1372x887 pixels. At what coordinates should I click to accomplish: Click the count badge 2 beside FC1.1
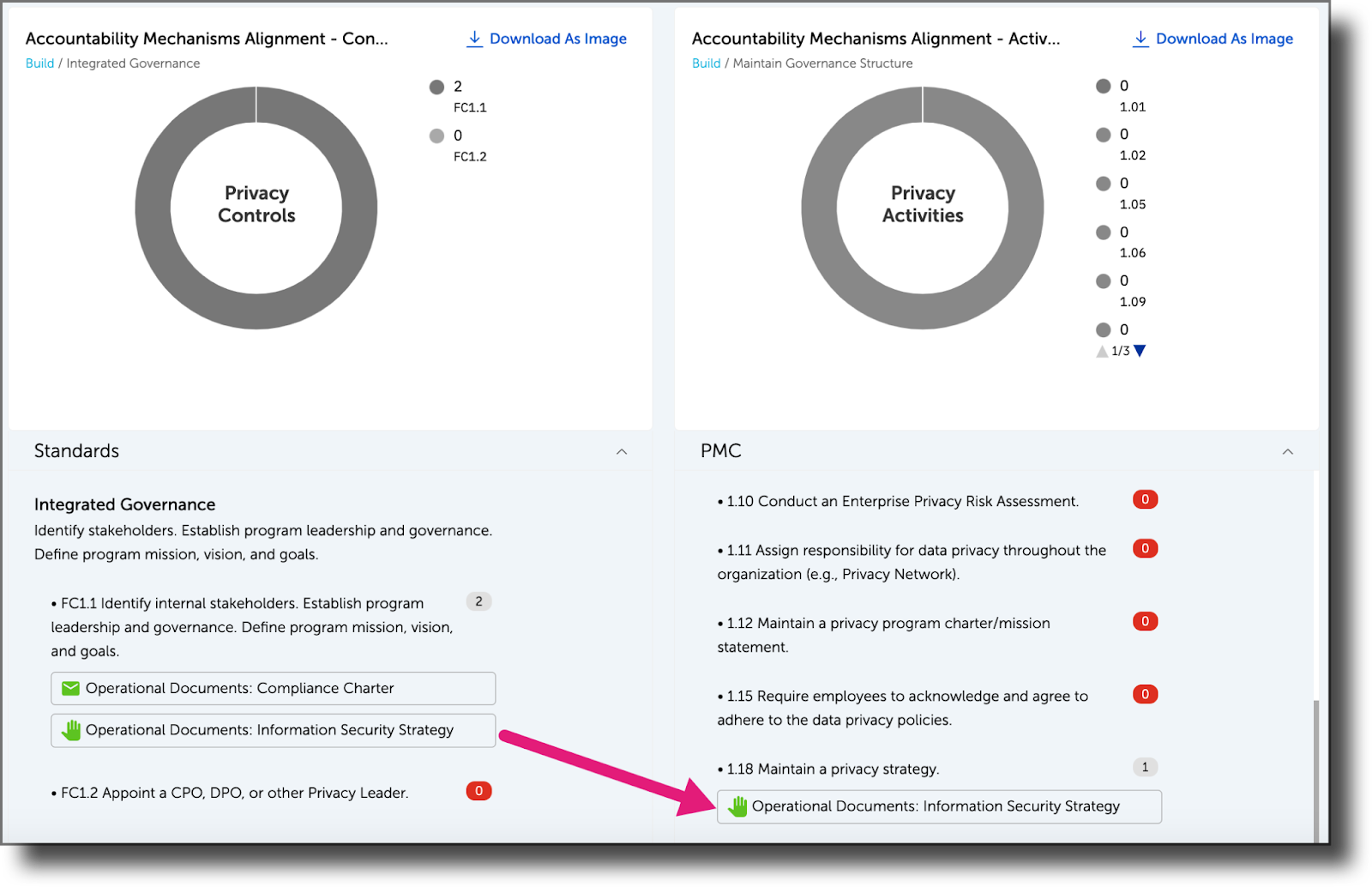tap(478, 601)
